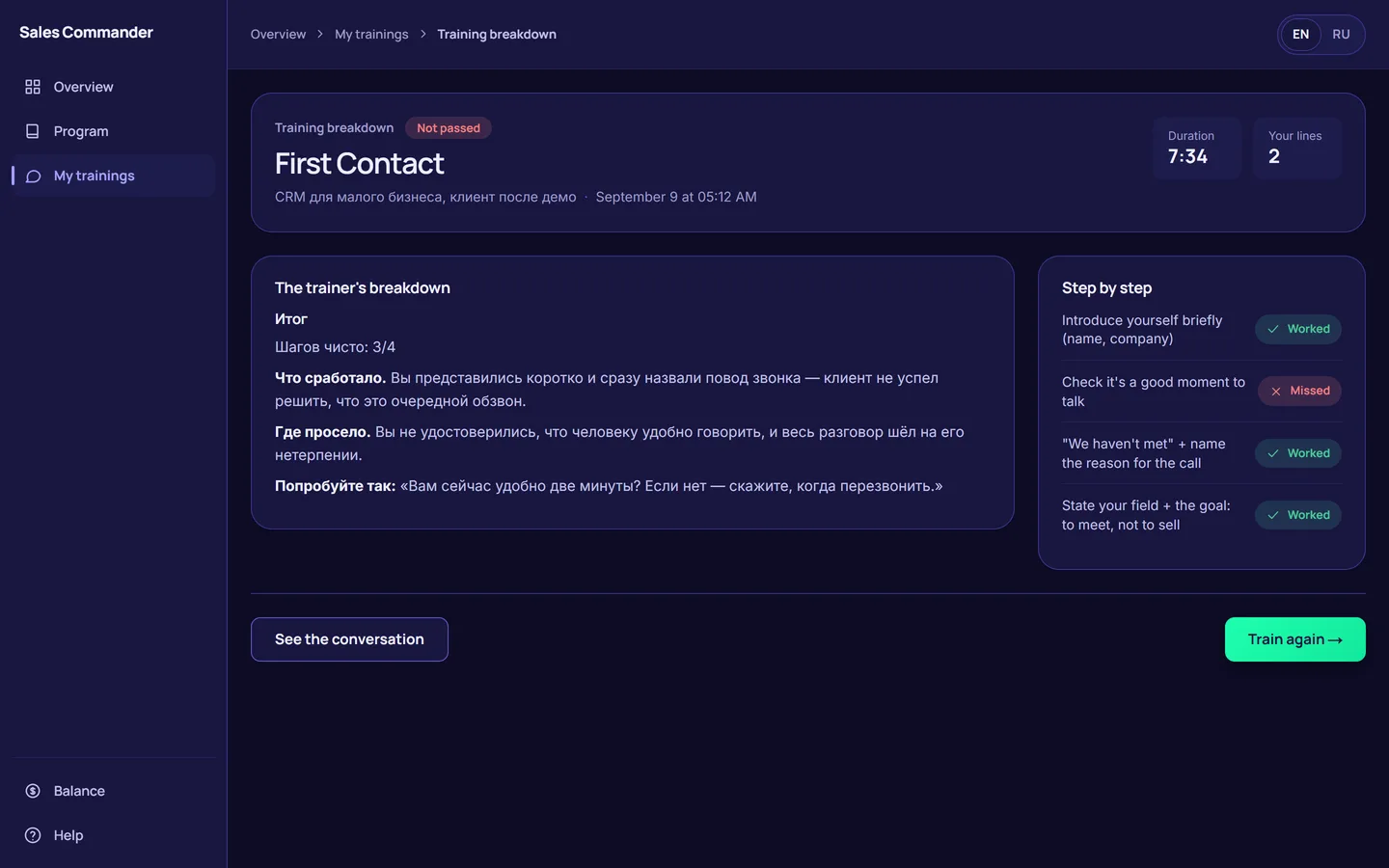Screen dimensions: 1389x868
Task: Click the 'We haven't met' step text
Action: tap(1144, 453)
